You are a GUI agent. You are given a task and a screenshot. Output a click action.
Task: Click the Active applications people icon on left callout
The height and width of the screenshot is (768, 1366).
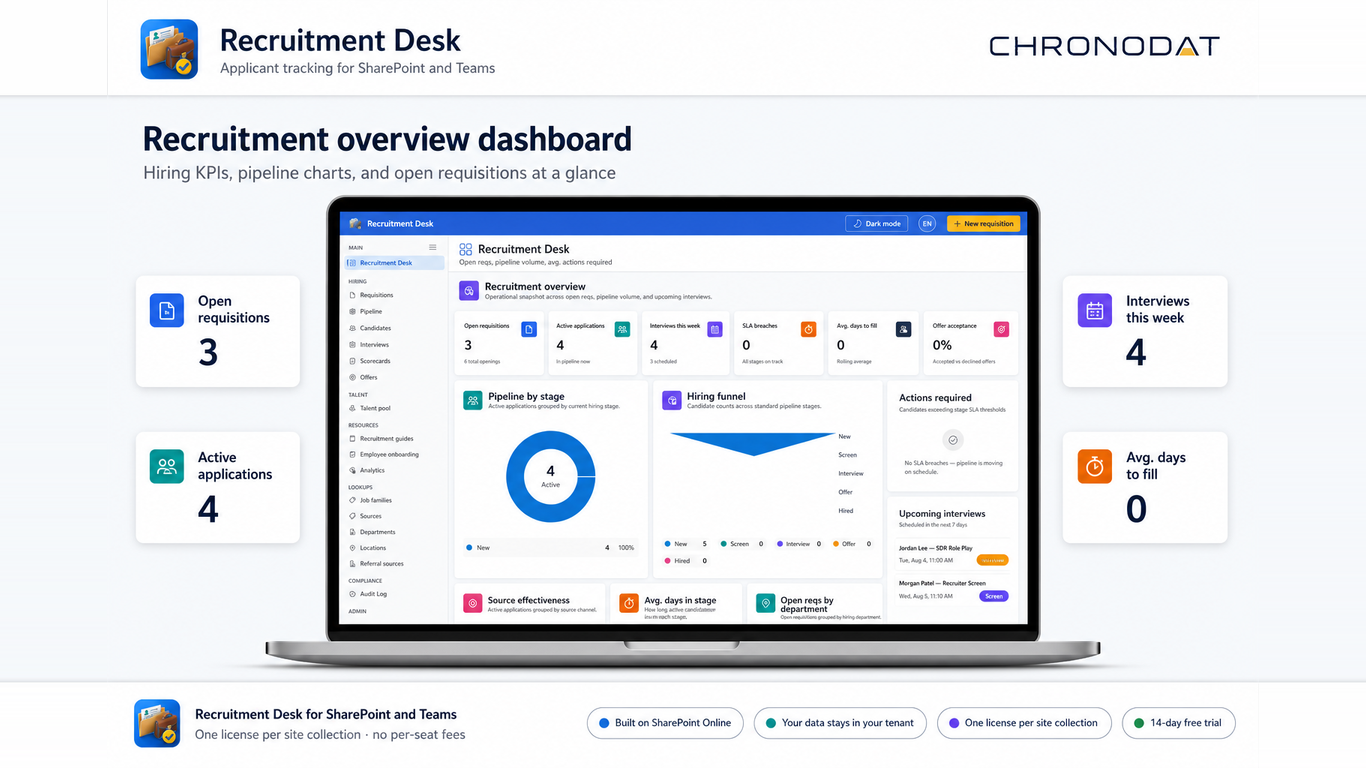(x=167, y=466)
